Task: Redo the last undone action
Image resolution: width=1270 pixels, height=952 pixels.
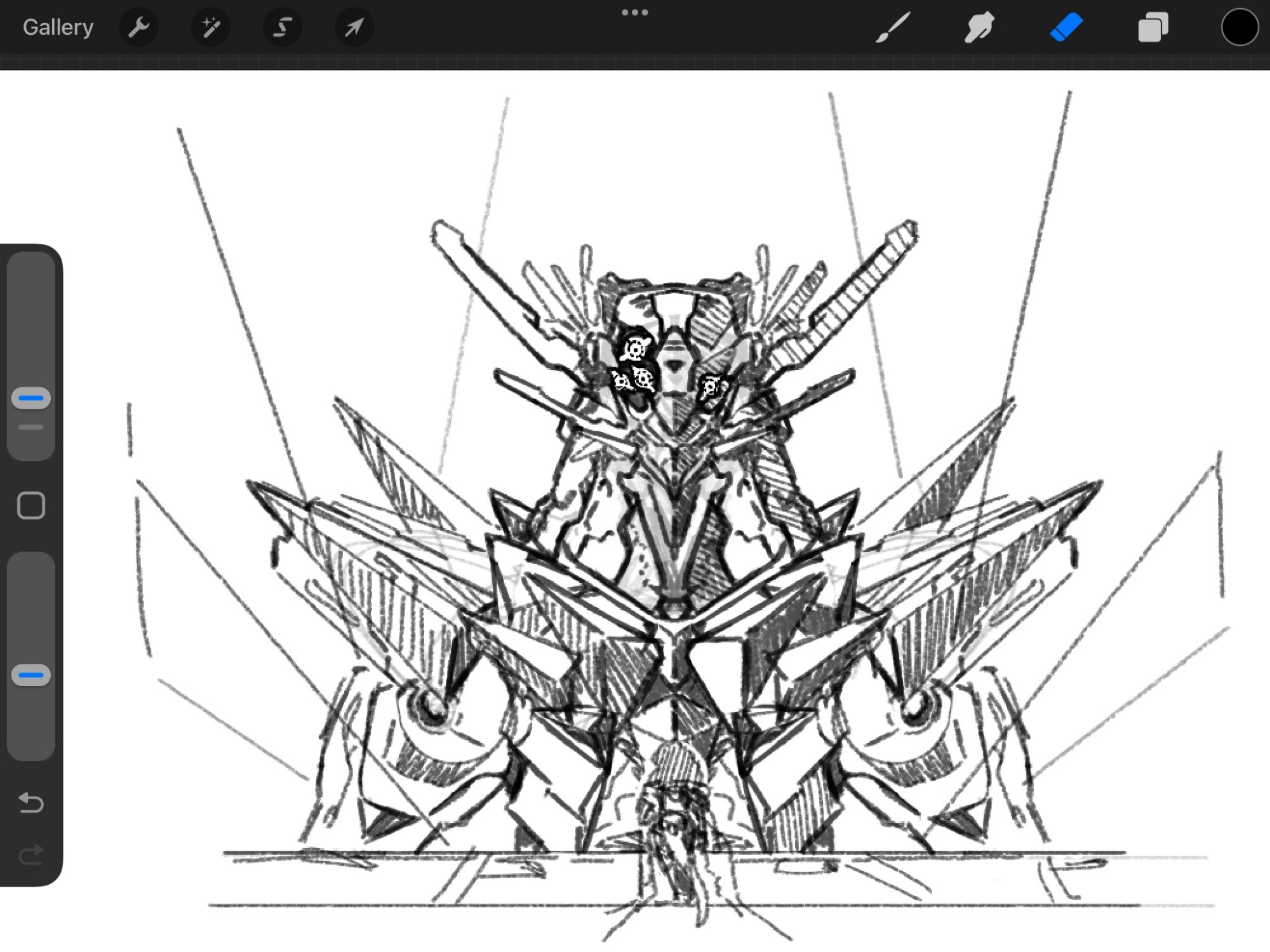Action: 30,855
